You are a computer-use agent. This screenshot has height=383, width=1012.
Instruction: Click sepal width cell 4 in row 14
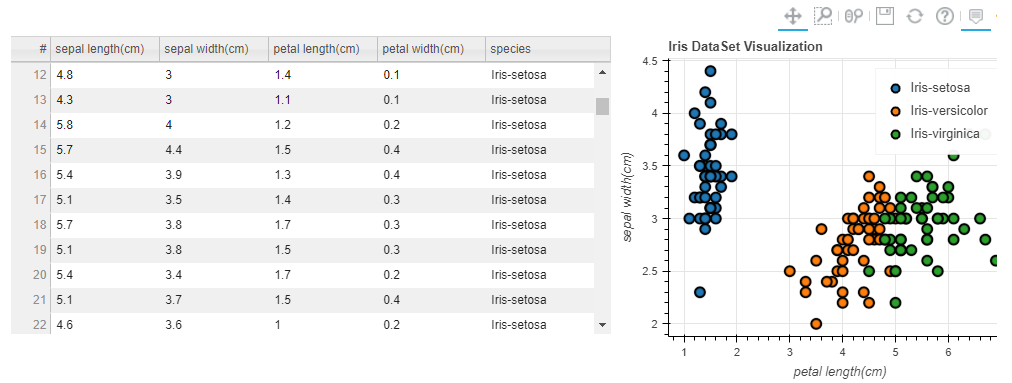click(214, 125)
